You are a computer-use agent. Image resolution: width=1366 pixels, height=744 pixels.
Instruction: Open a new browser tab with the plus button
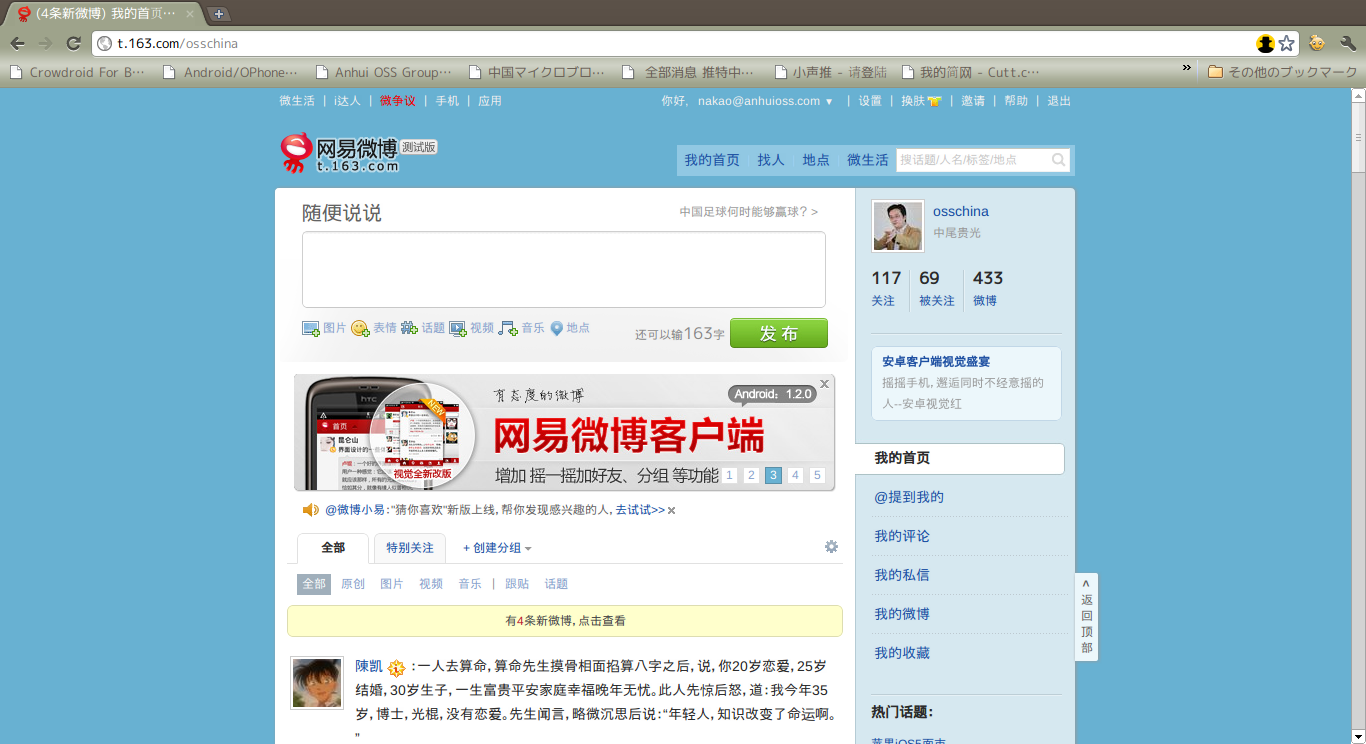point(218,14)
